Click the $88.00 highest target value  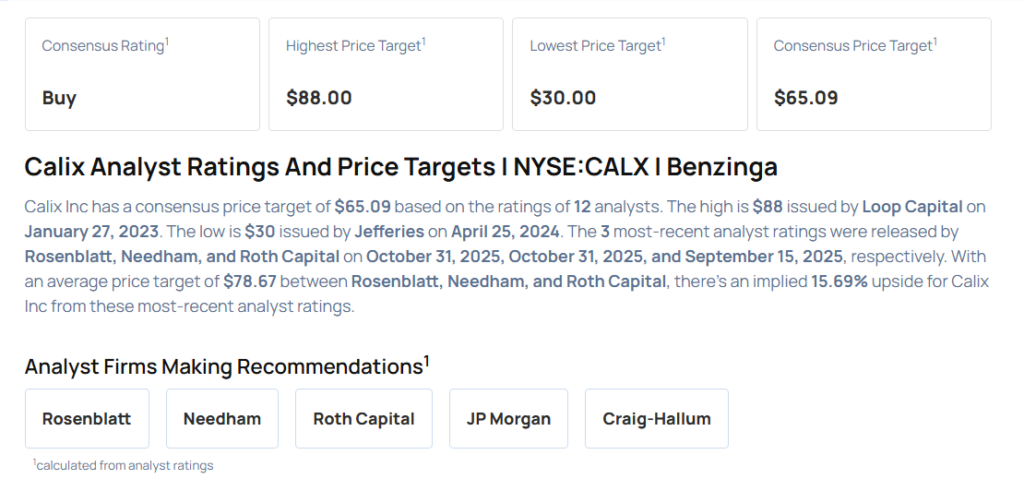[x=319, y=98]
